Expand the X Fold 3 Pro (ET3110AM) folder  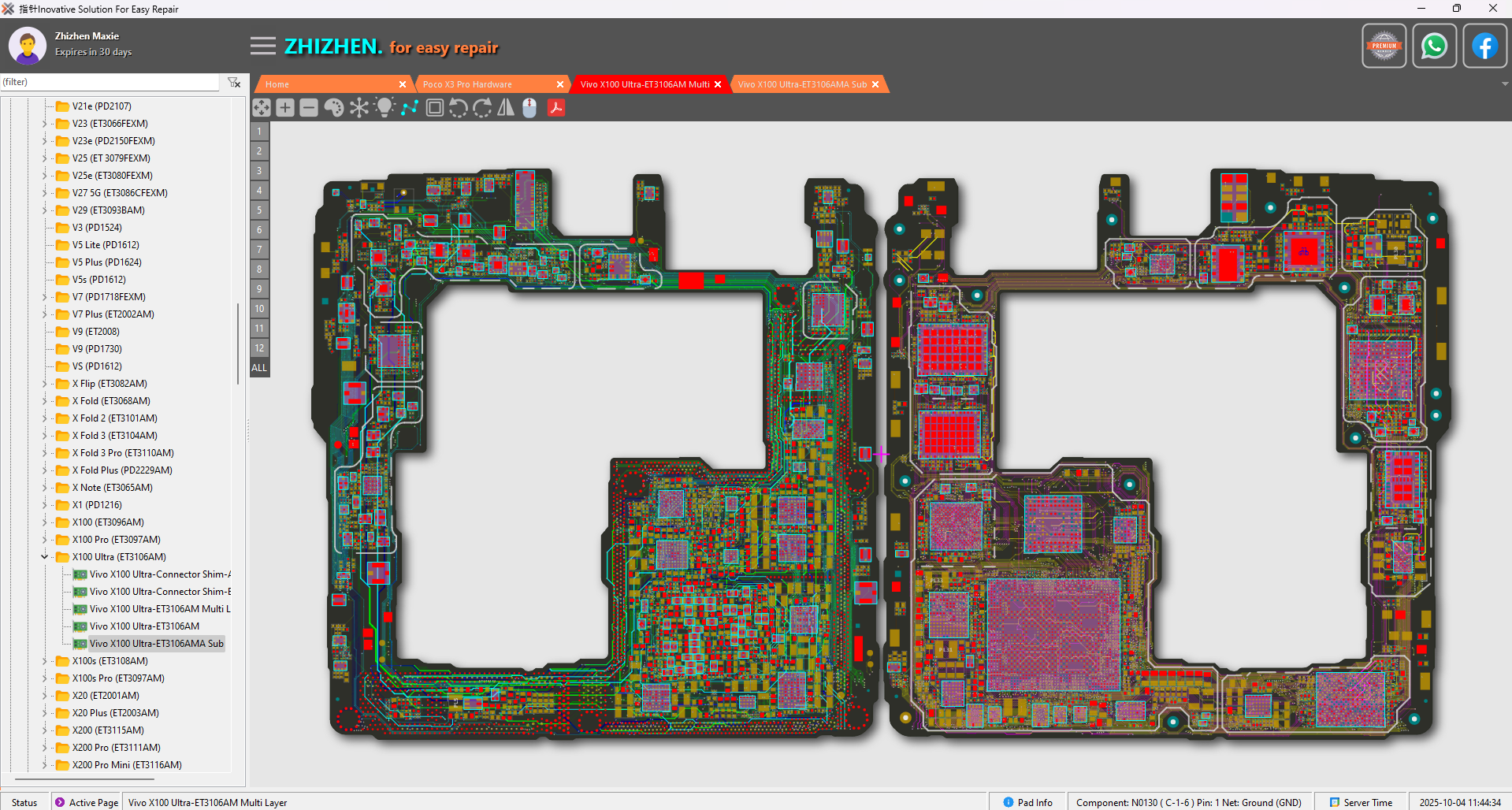45,453
